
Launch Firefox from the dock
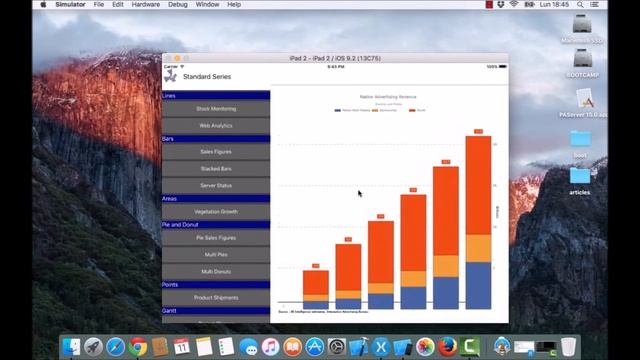coord(447,347)
